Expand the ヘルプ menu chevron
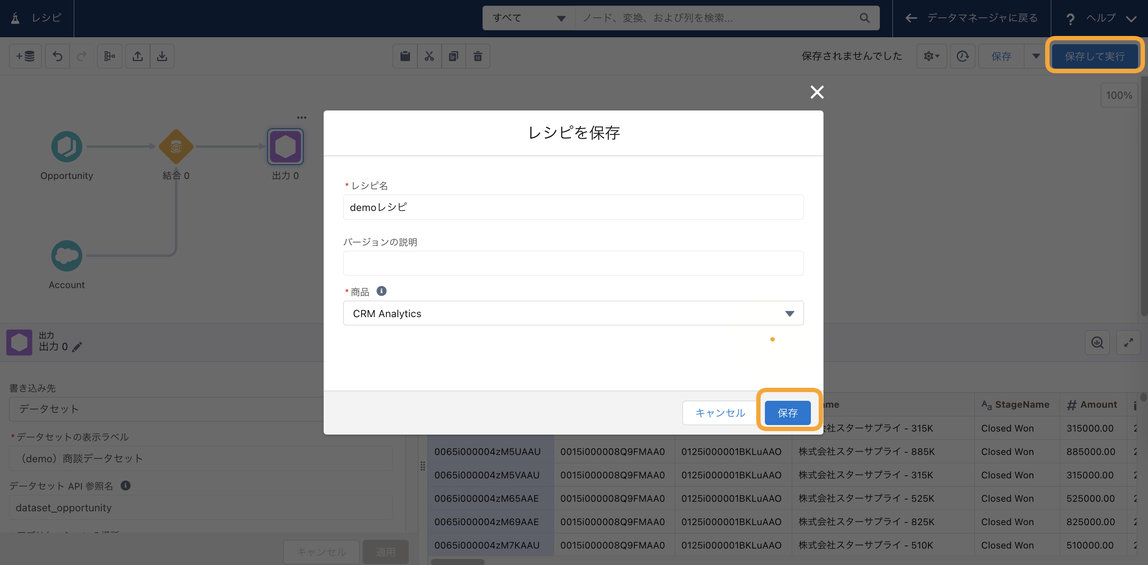The image size is (1148, 565). [x=1130, y=18]
